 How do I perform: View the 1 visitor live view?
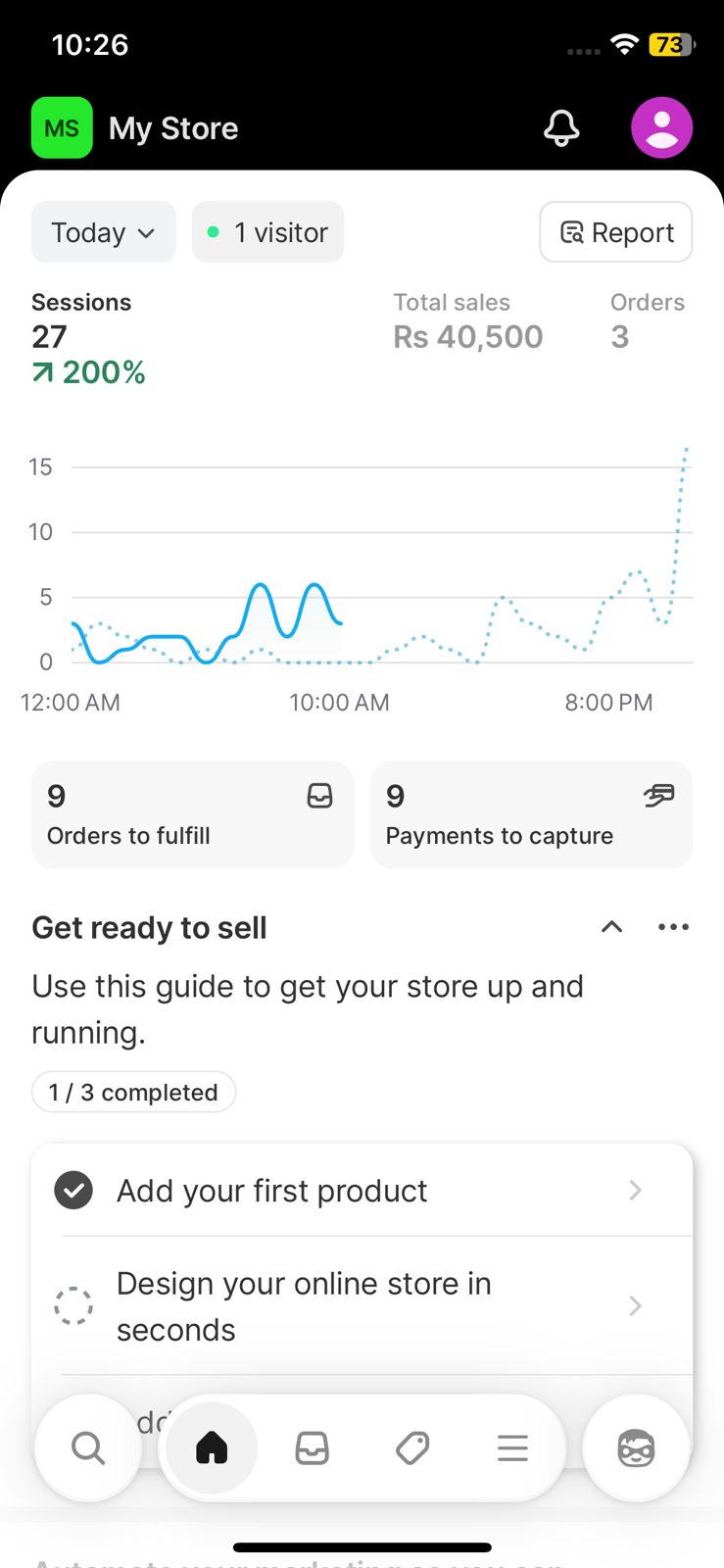coord(267,232)
